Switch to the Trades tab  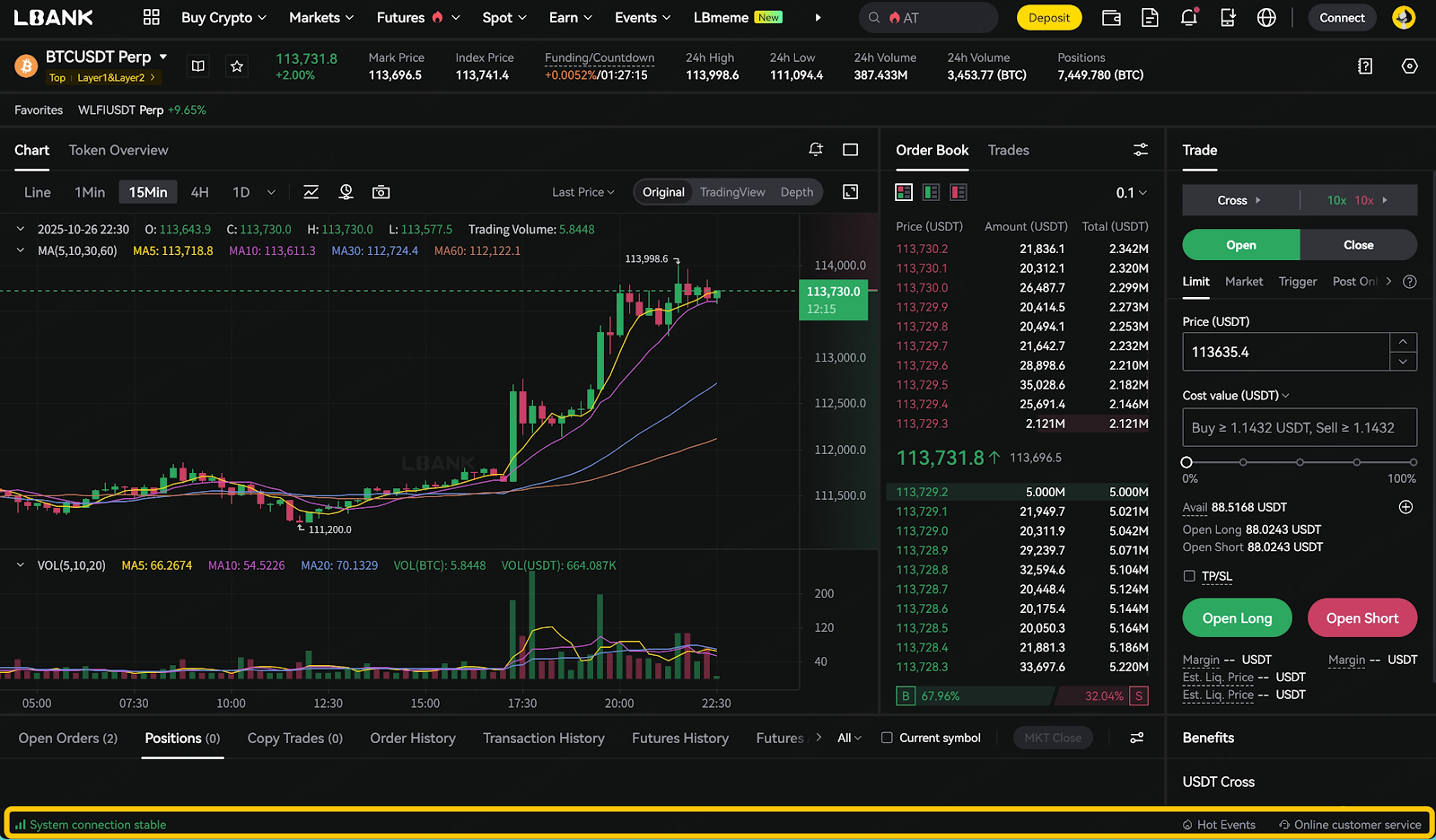(1008, 150)
